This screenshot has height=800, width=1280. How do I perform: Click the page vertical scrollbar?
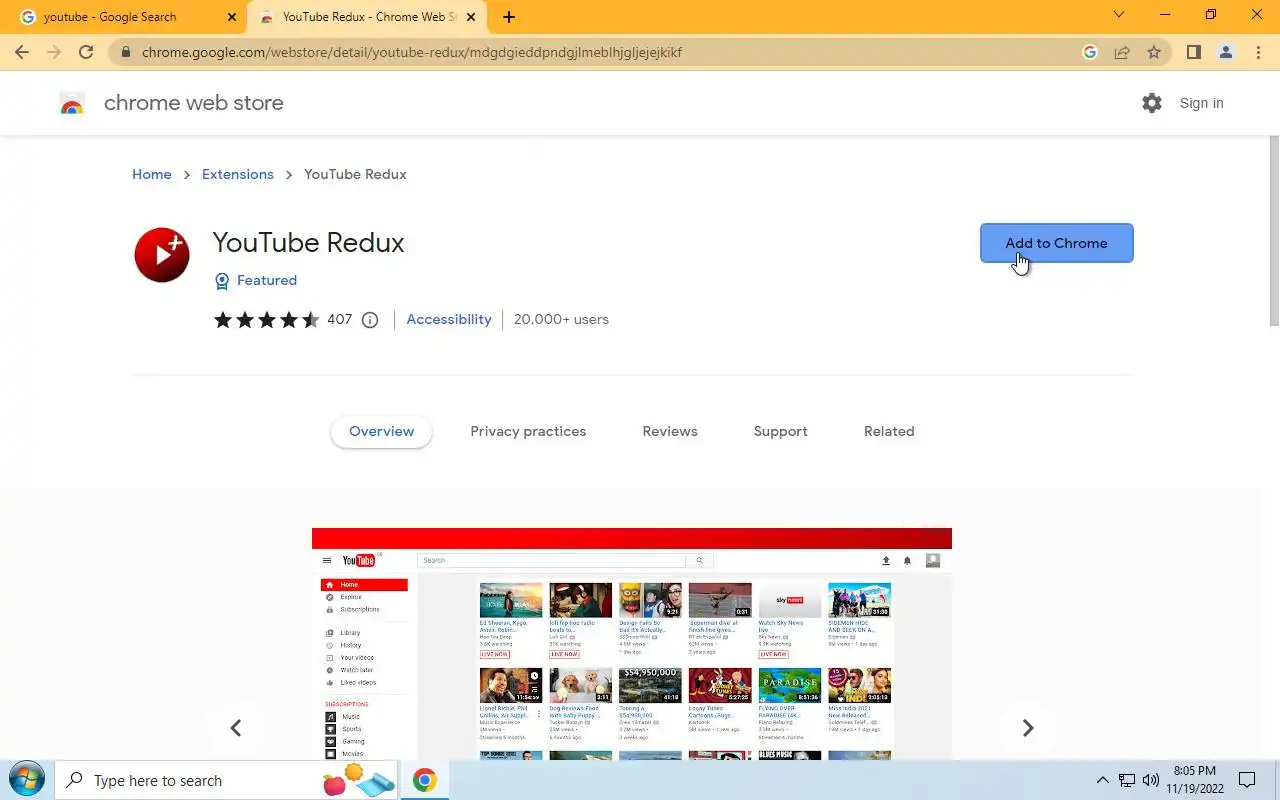click(1274, 230)
